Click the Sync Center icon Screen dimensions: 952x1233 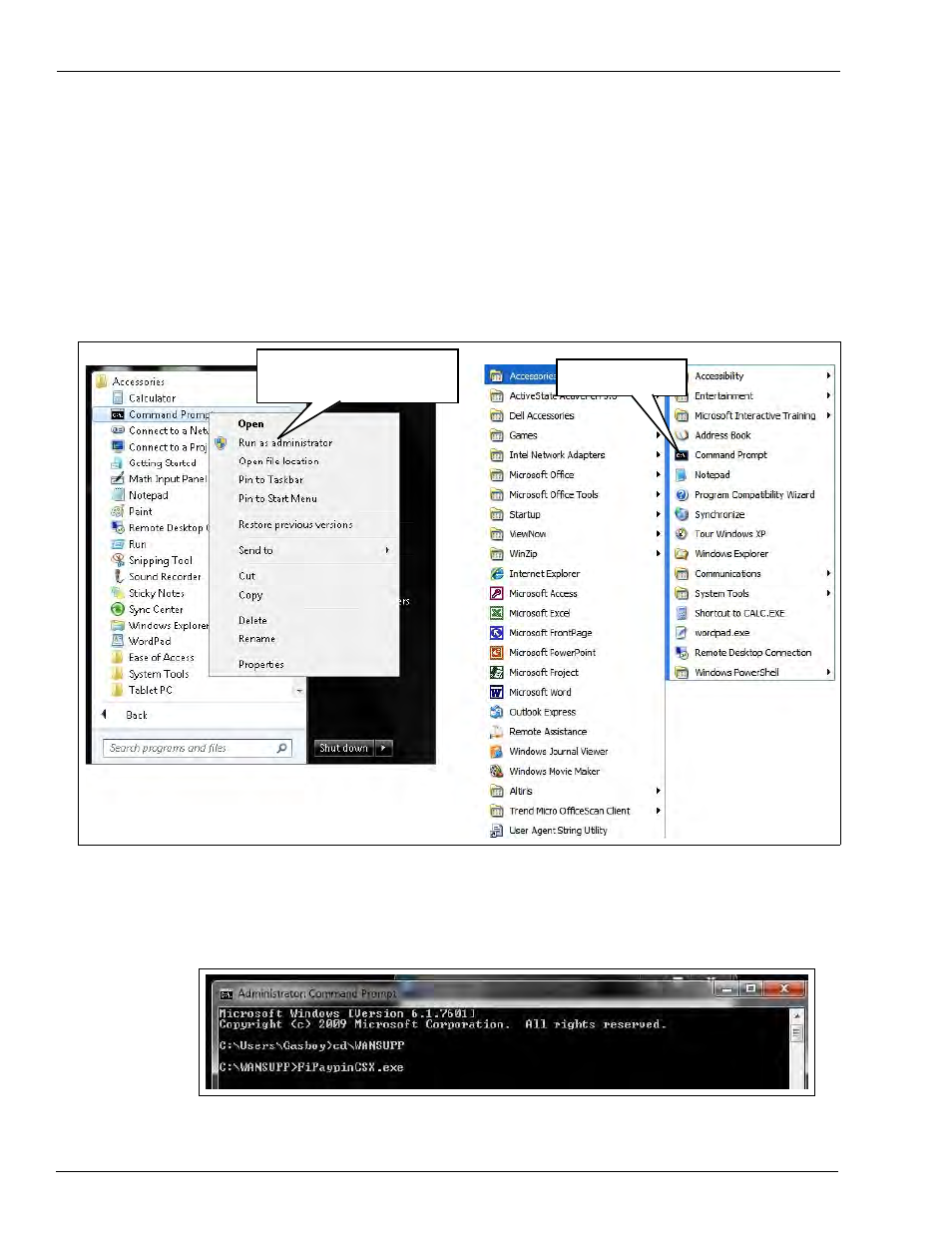pyautogui.click(x=118, y=609)
